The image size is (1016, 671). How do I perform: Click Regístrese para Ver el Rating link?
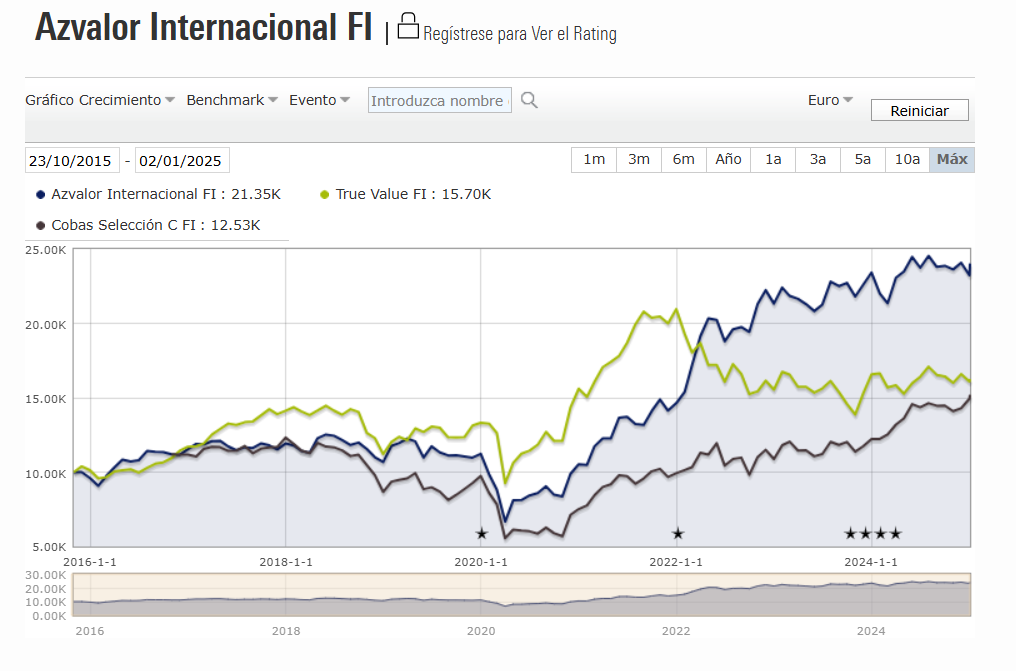(520, 34)
